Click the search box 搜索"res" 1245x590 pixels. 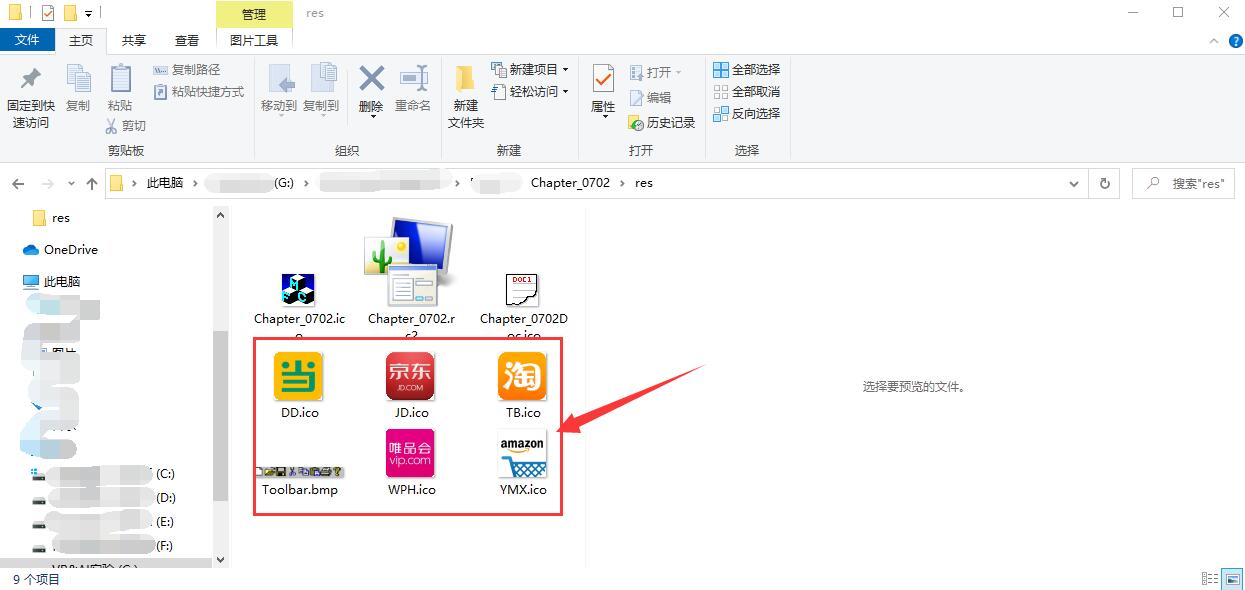pyautogui.click(x=1185, y=184)
